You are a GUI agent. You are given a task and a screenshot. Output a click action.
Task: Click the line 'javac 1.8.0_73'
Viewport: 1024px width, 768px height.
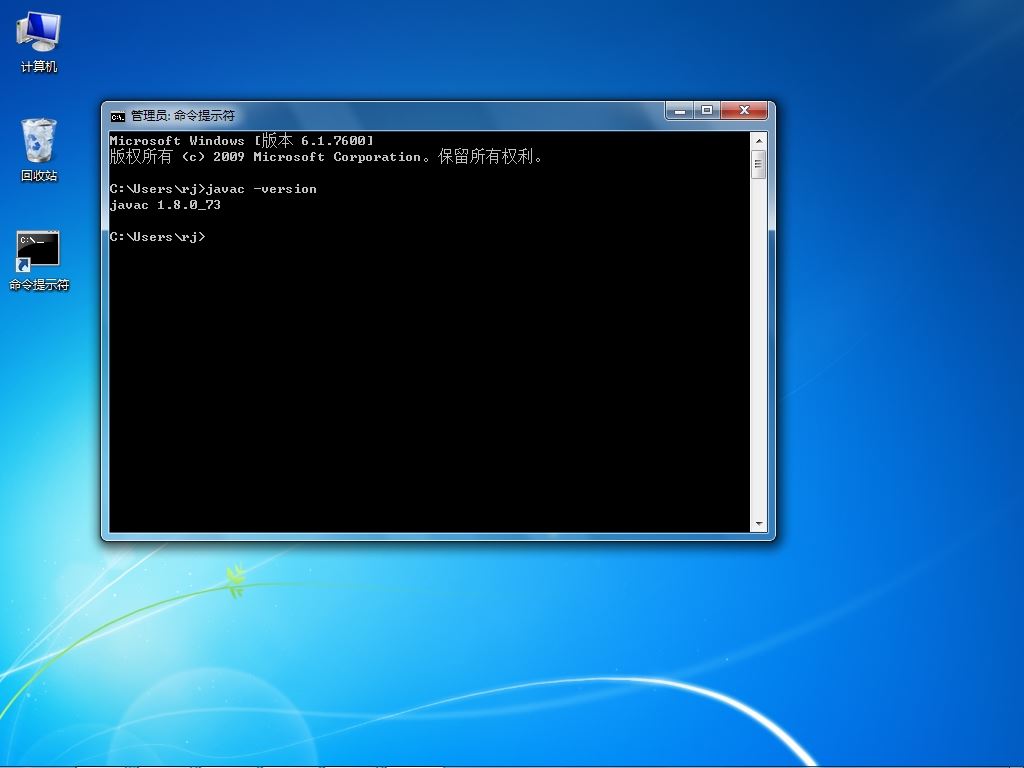[x=165, y=205]
